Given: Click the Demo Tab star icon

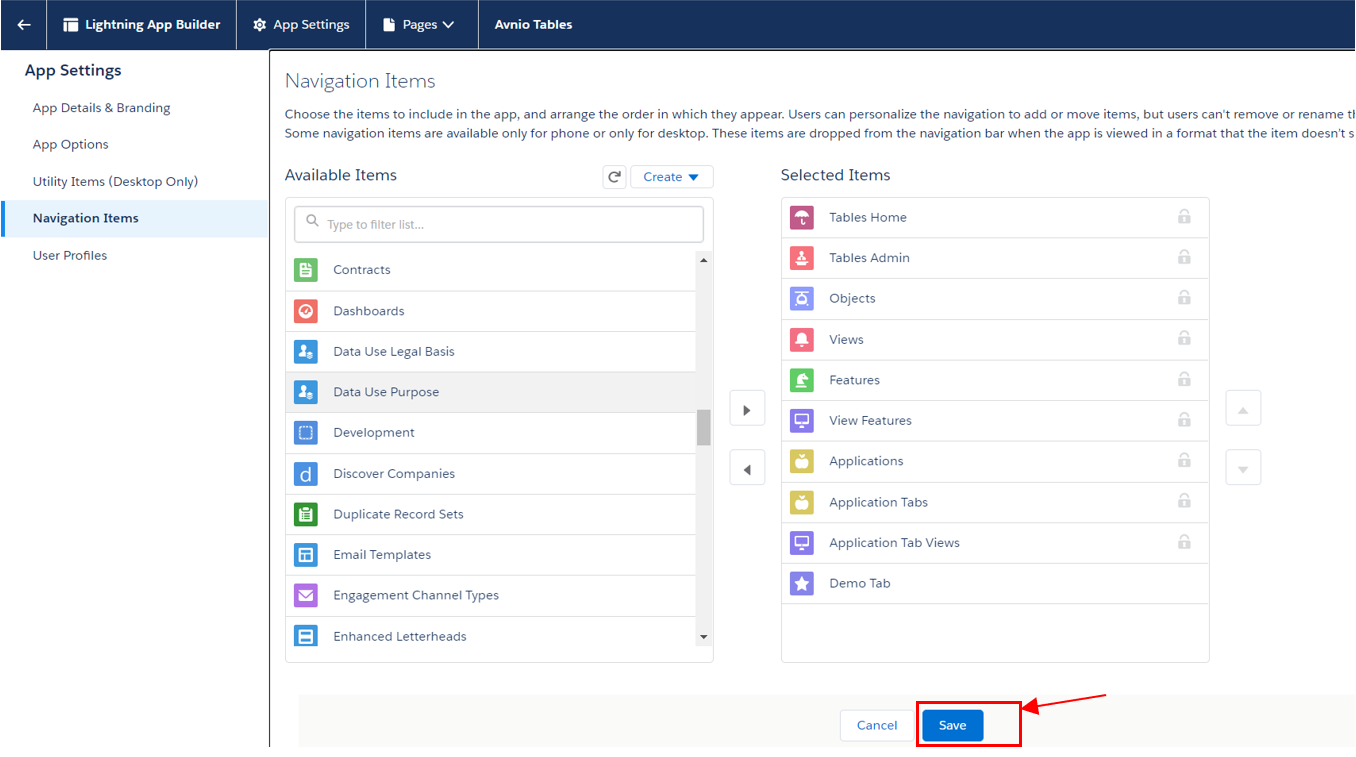Looking at the screenshot, I should 801,583.
